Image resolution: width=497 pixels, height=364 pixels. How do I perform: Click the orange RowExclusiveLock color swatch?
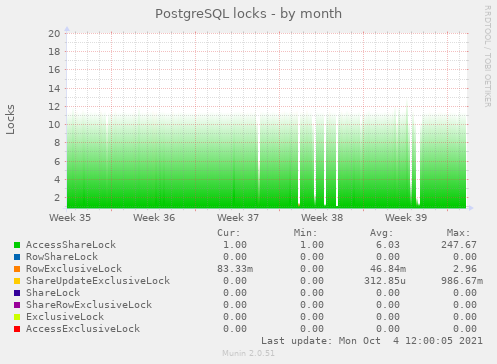tap(17, 269)
